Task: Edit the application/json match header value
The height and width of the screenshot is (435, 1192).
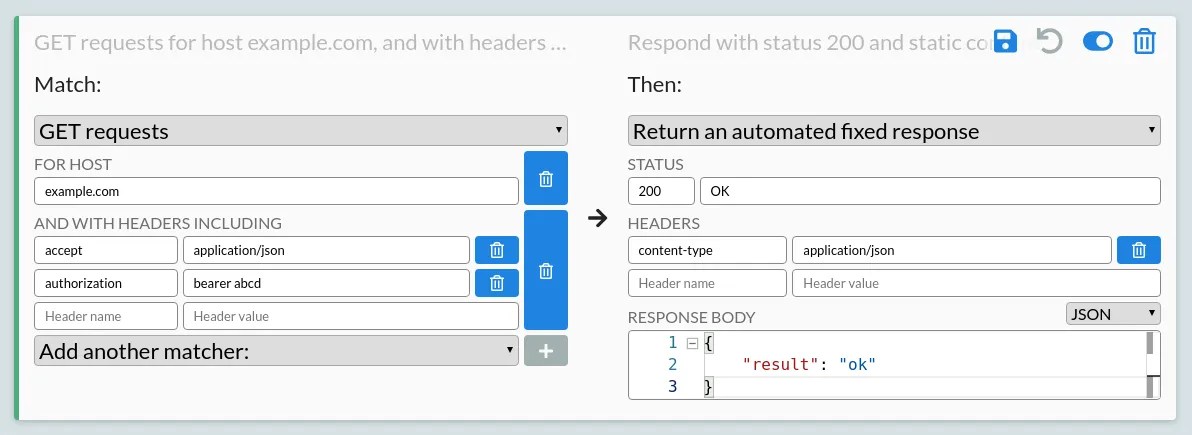Action: click(x=326, y=249)
